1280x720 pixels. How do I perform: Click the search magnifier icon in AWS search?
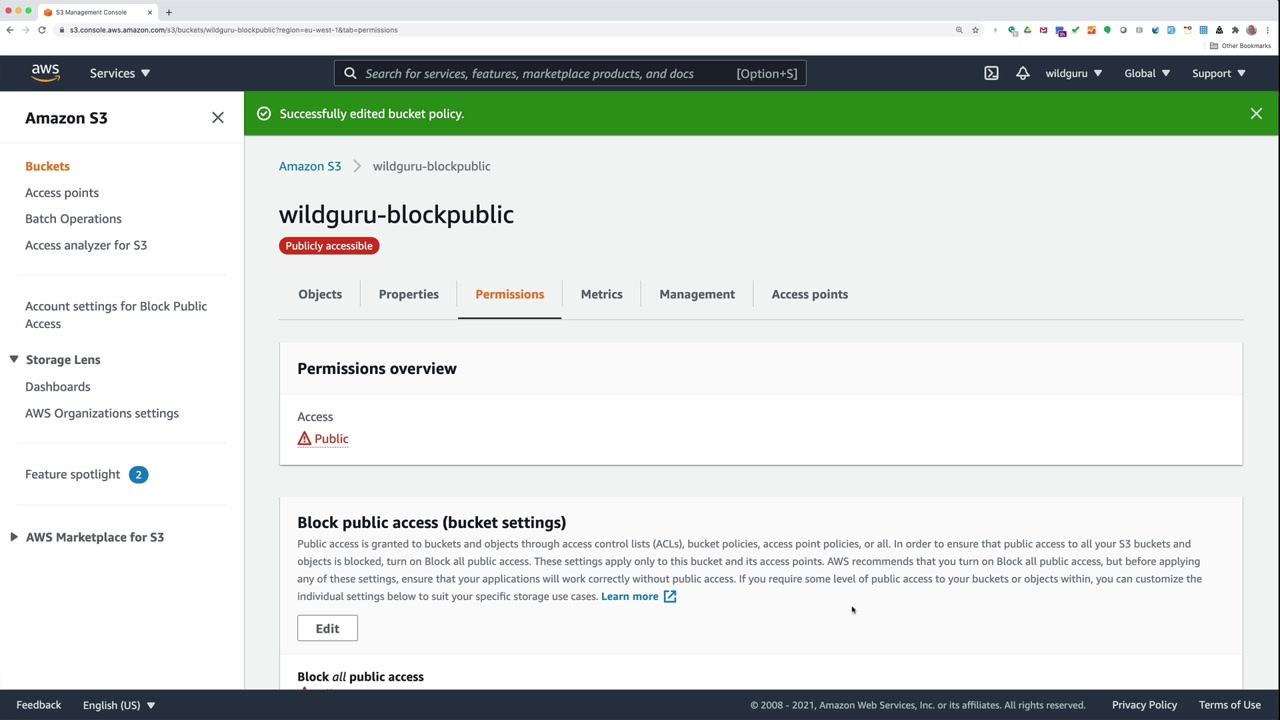point(350,73)
